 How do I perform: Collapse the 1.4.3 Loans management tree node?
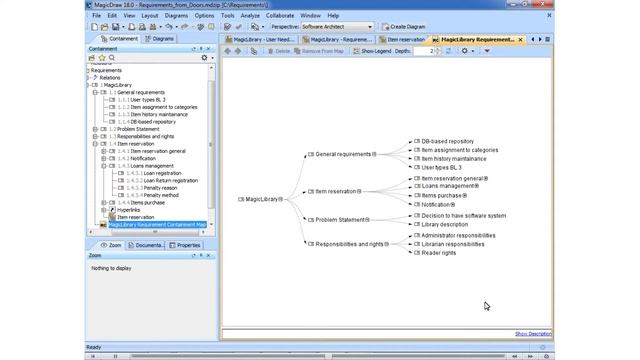pyautogui.click(x=104, y=166)
